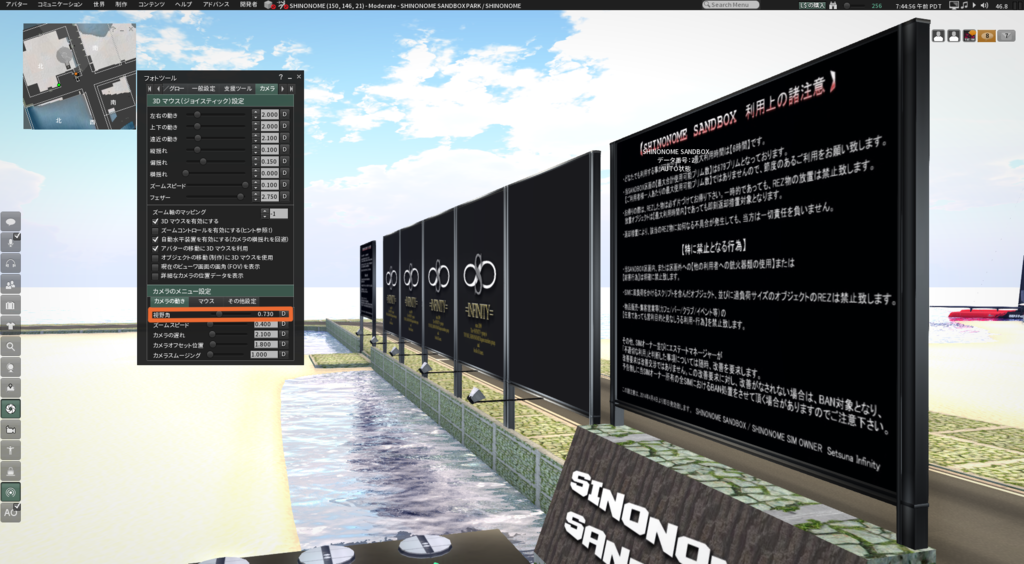The width and height of the screenshot is (1024, 564).
Task: Open the magnifier search icon in sidebar
Action: 10,347
